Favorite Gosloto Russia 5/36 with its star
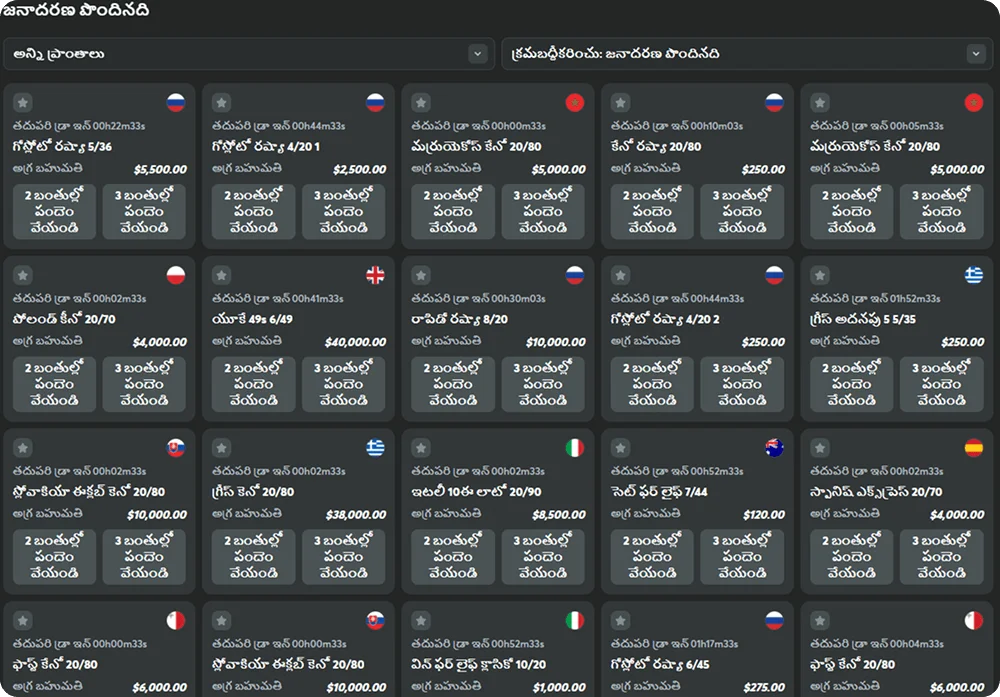1000x697 pixels. 22,103
